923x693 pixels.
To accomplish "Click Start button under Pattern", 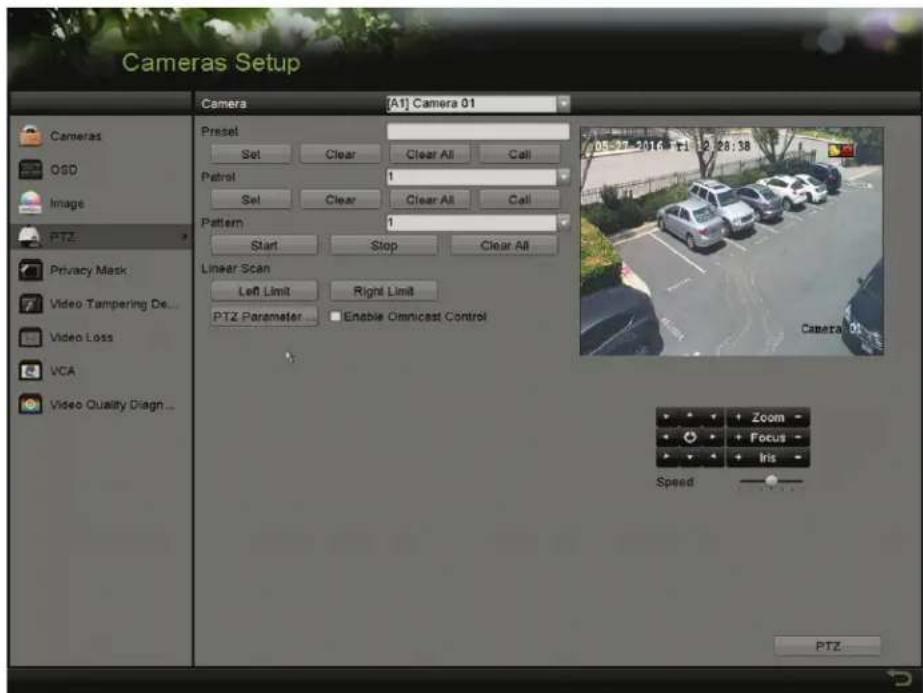I will click(x=264, y=246).
